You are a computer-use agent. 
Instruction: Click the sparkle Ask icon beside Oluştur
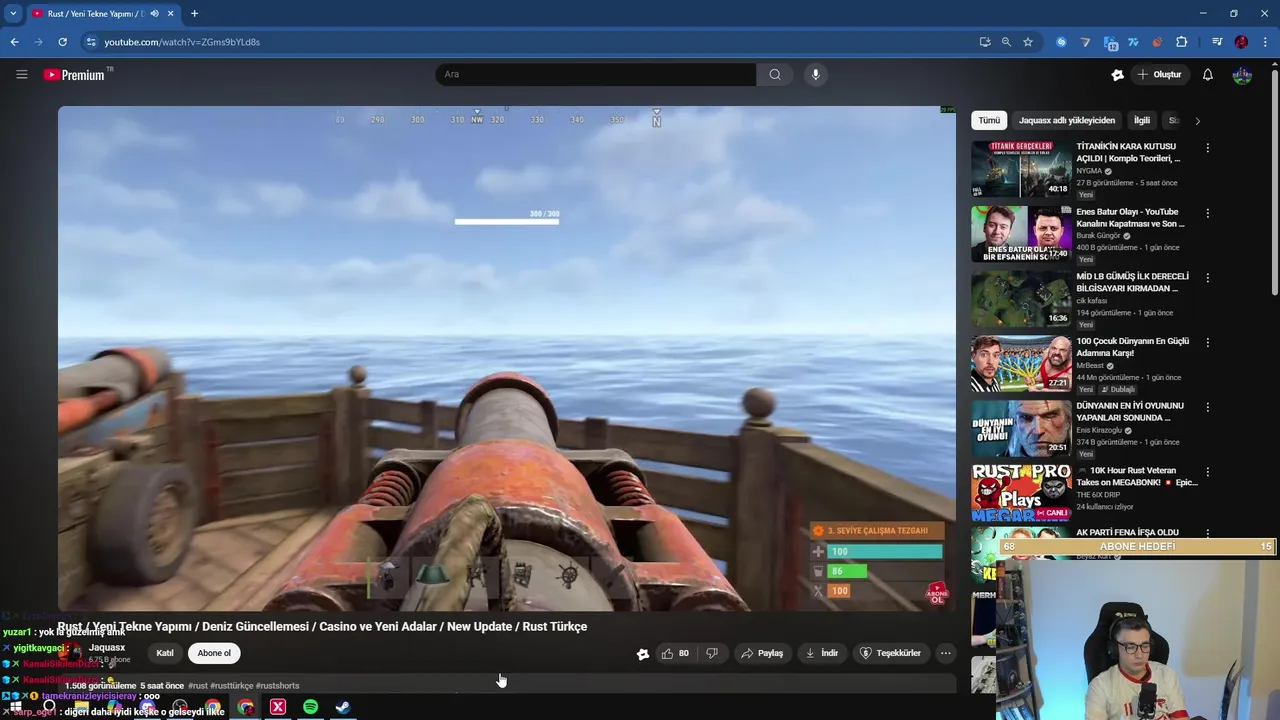[x=1117, y=74]
